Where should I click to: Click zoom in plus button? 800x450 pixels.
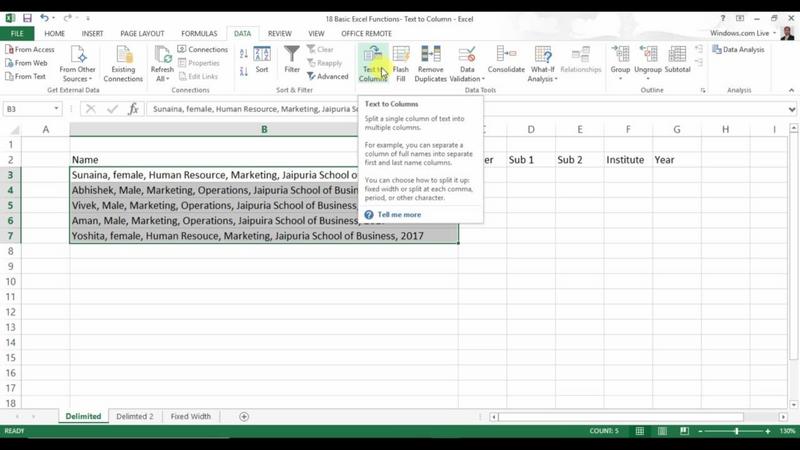[x=767, y=432]
